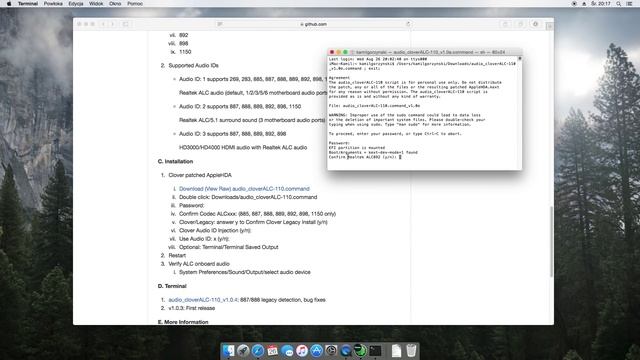Open Calendar from the Dock
Viewport: 640px width, 360px height.
click(x=273, y=351)
